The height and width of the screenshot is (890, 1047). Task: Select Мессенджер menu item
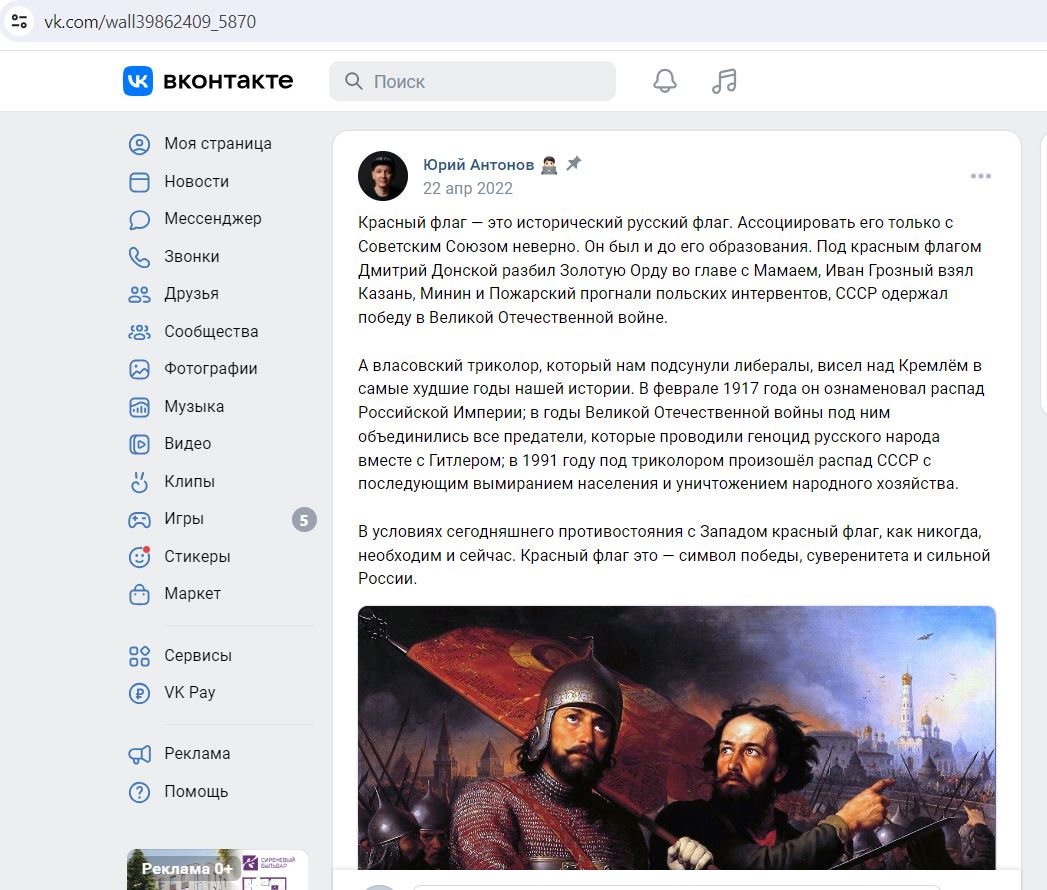[213, 218]
